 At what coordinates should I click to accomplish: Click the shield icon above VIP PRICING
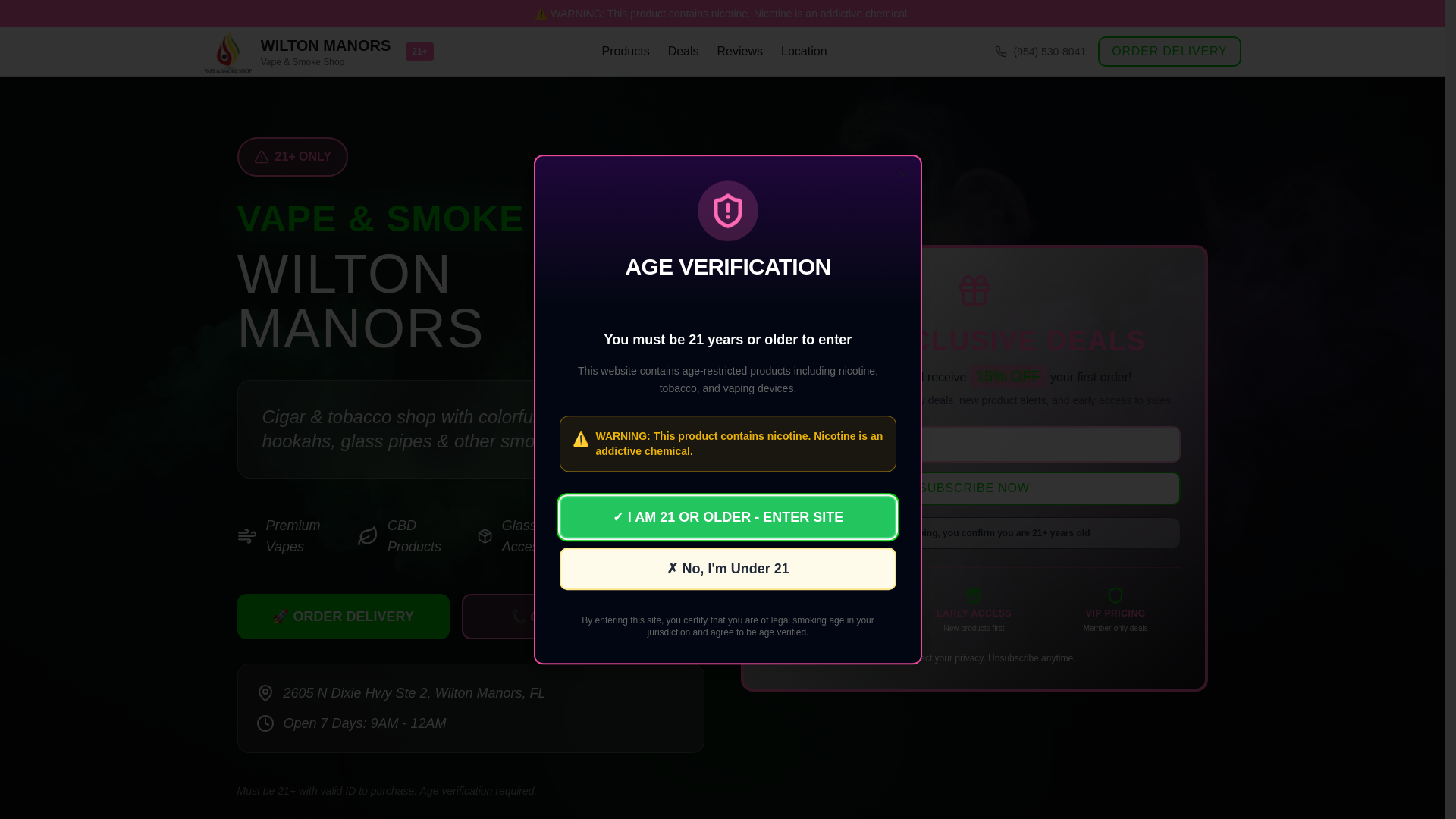click(1116, 595)
